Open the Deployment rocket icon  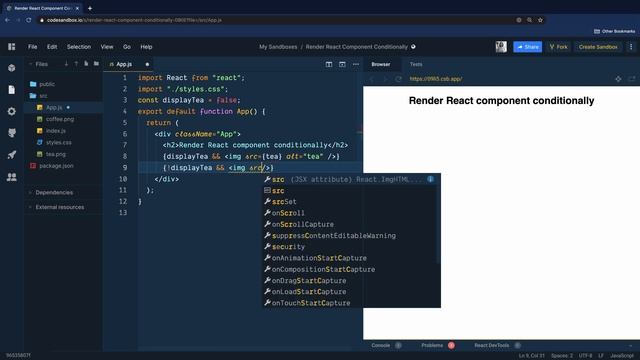[x=11, y=155]
